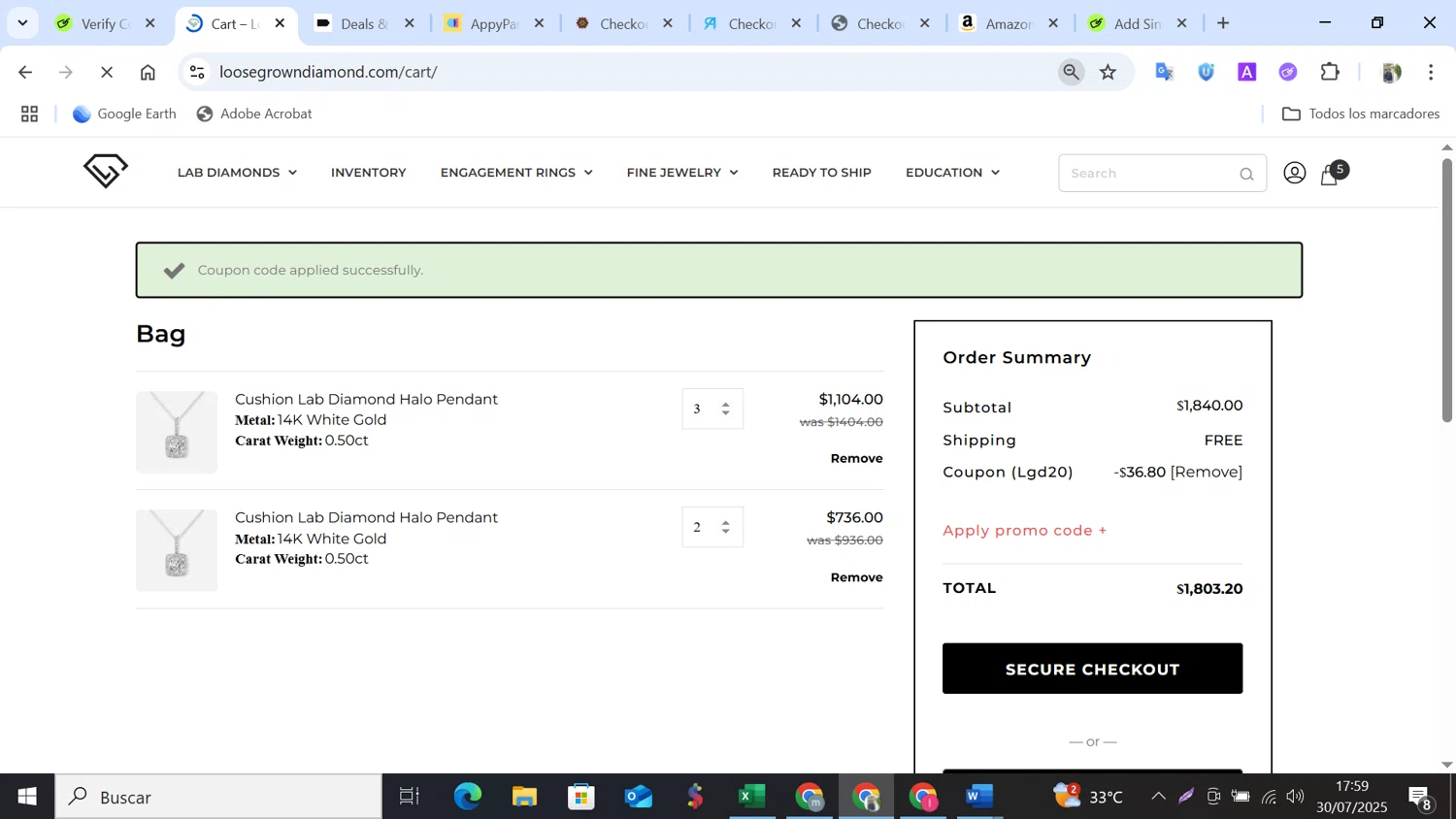The width and height of the screenshot is (1456, 819).
Task: Show hidden system tray icons chevron
Action: coord(1158,797)
